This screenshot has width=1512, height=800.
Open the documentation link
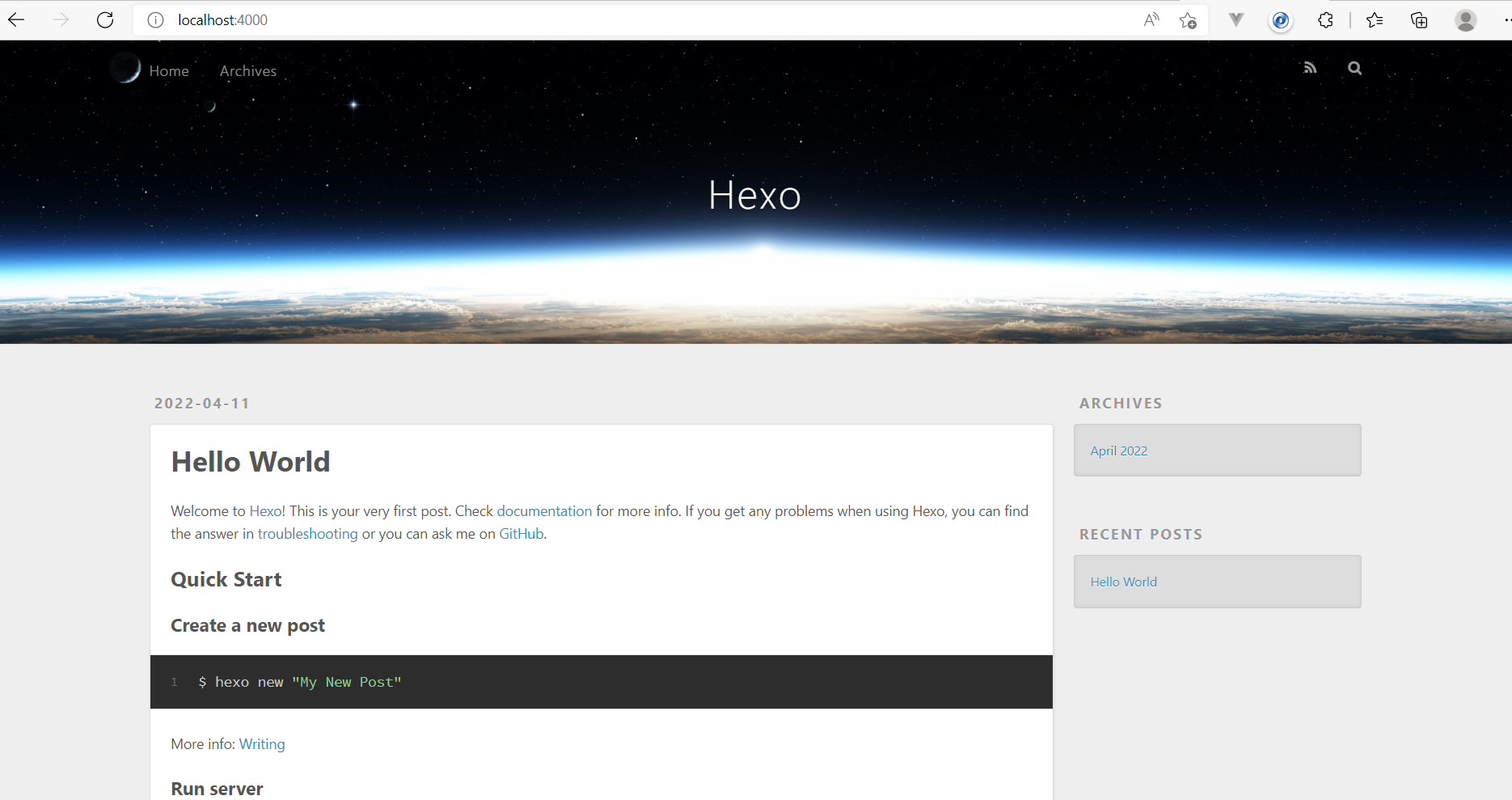(544, 511)
